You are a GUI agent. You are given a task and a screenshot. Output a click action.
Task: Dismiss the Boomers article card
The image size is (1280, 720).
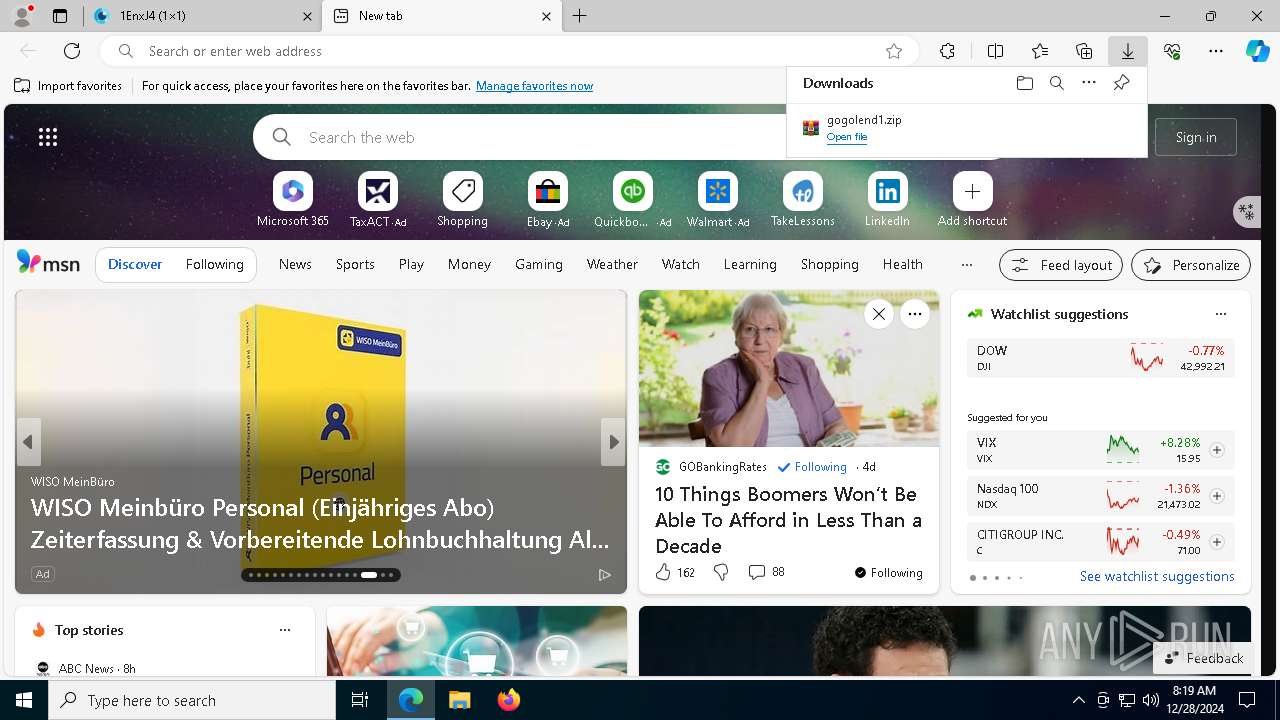click(x=878, y=314)
